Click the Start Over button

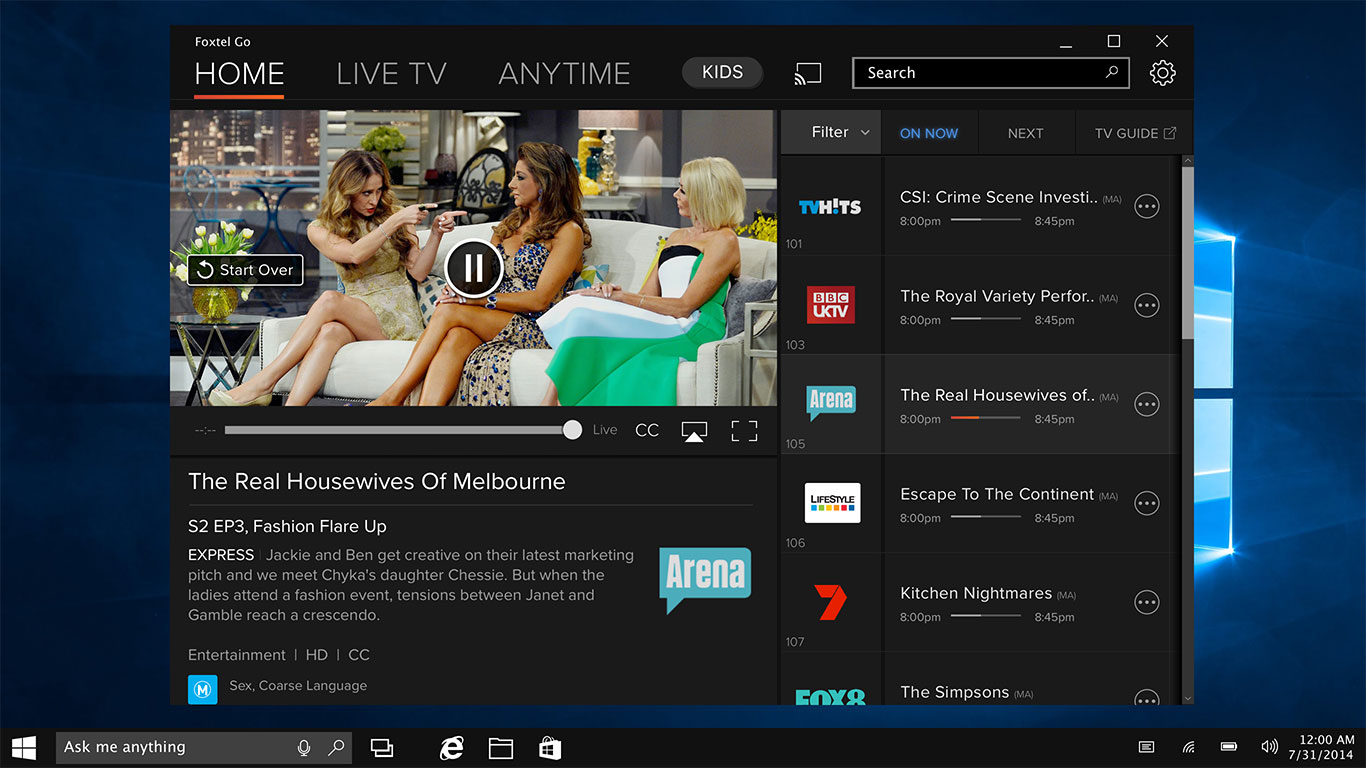[x=245, y=270]
